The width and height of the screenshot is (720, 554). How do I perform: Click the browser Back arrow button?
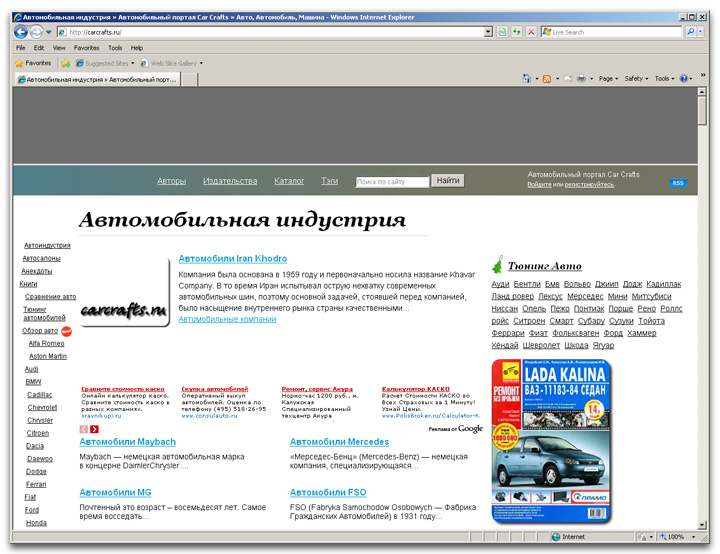click(22, 32)
